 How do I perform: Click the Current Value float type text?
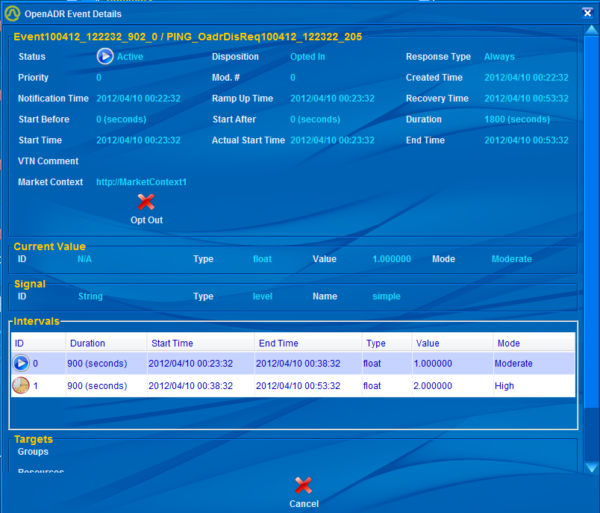tap(262, 259)
